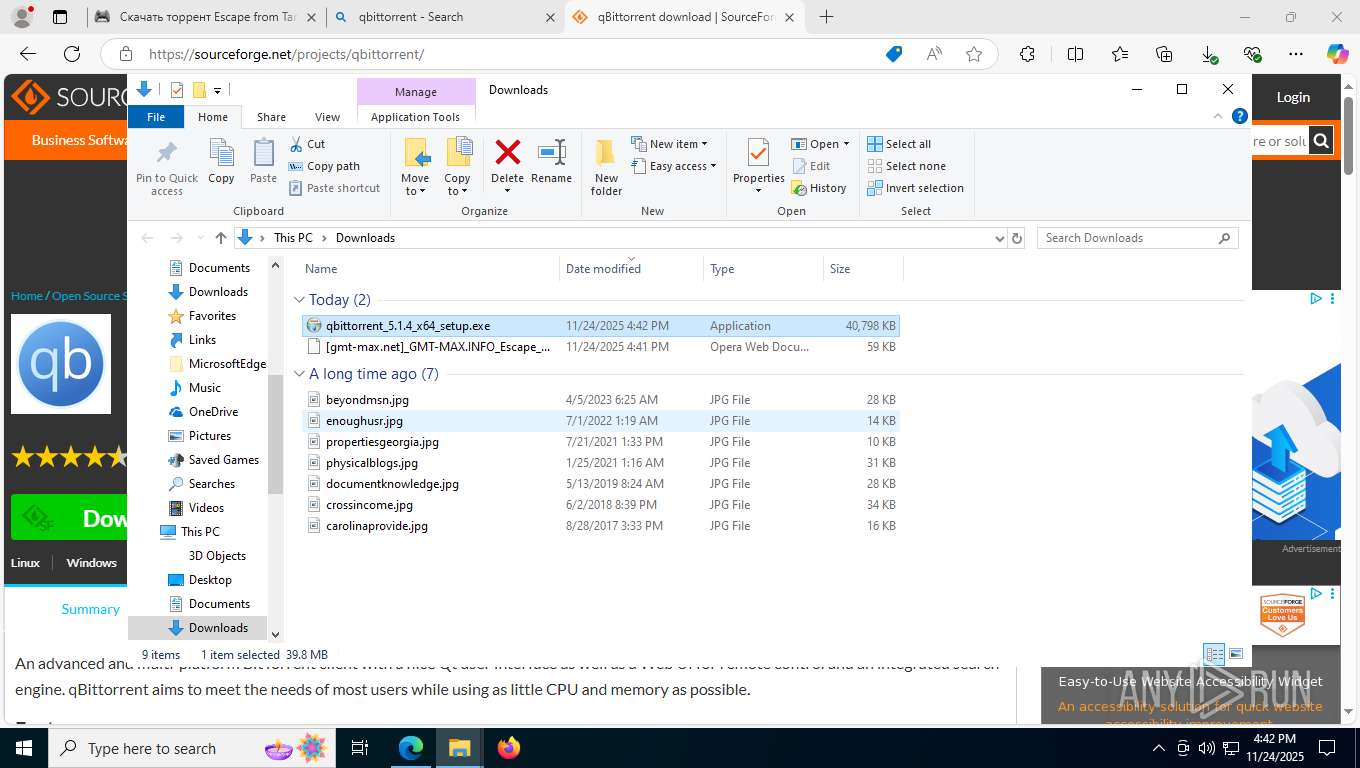
Task: Click Invert selection
Action: (x=915, y=188)
